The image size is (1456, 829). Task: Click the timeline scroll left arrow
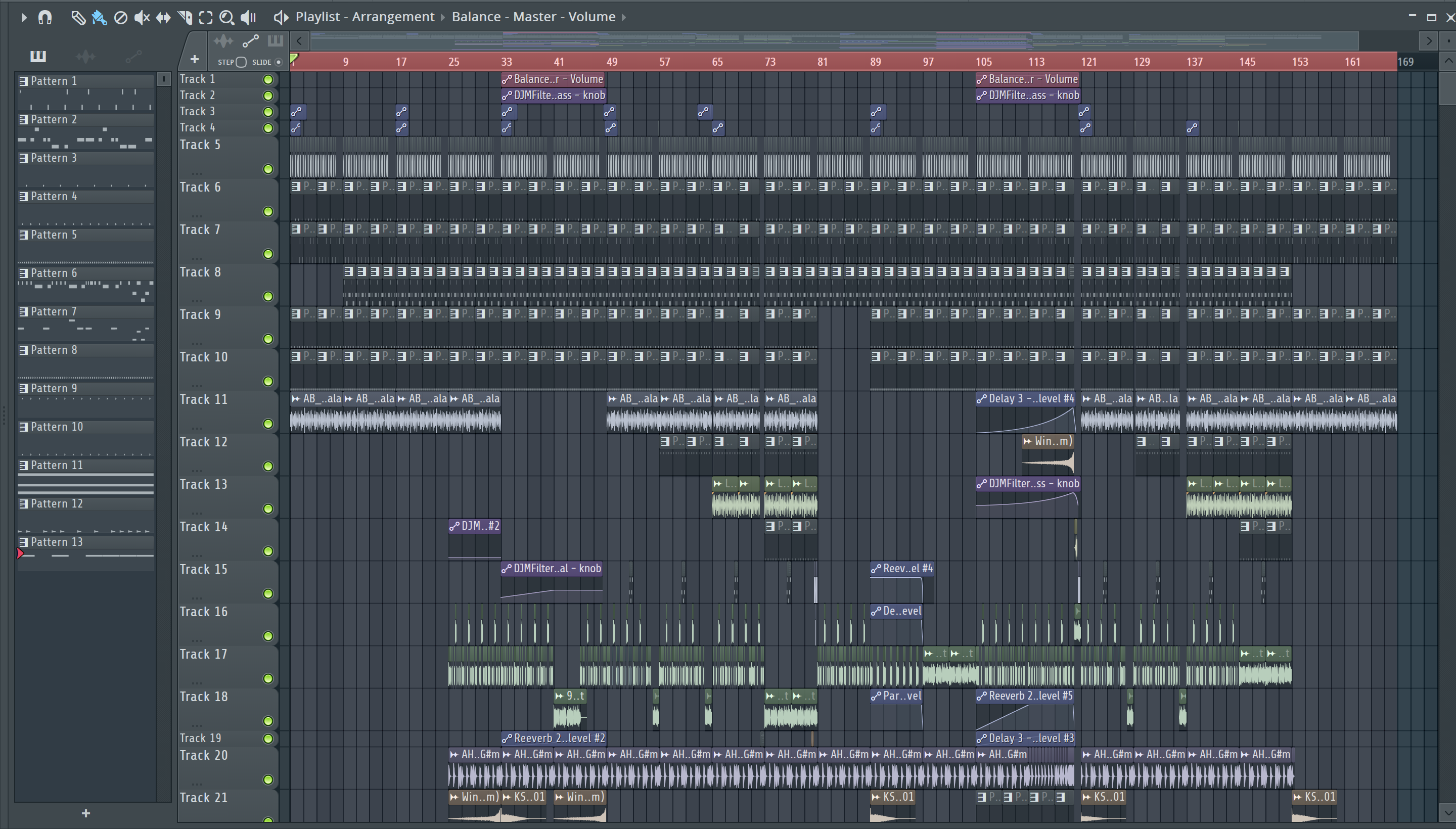[x=299, y=41]
